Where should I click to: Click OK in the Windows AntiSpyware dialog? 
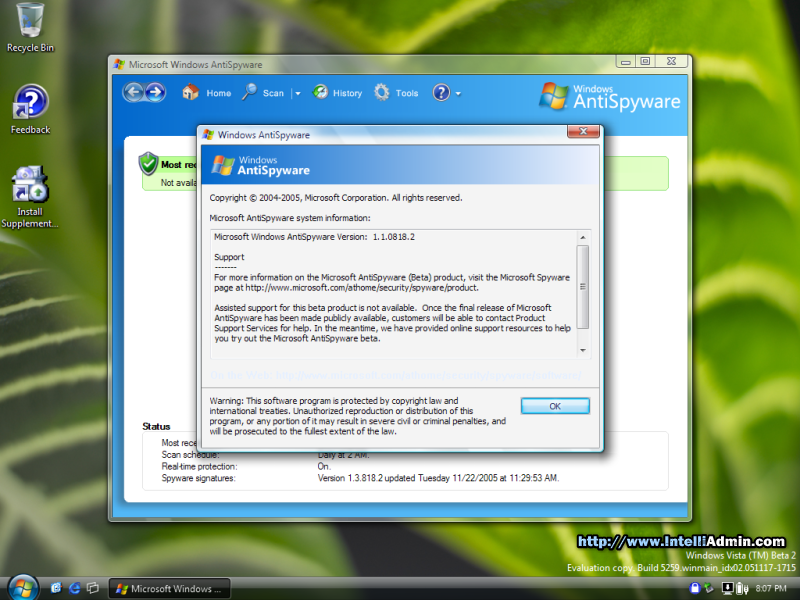pyautogui.click(x=555, y=406)
